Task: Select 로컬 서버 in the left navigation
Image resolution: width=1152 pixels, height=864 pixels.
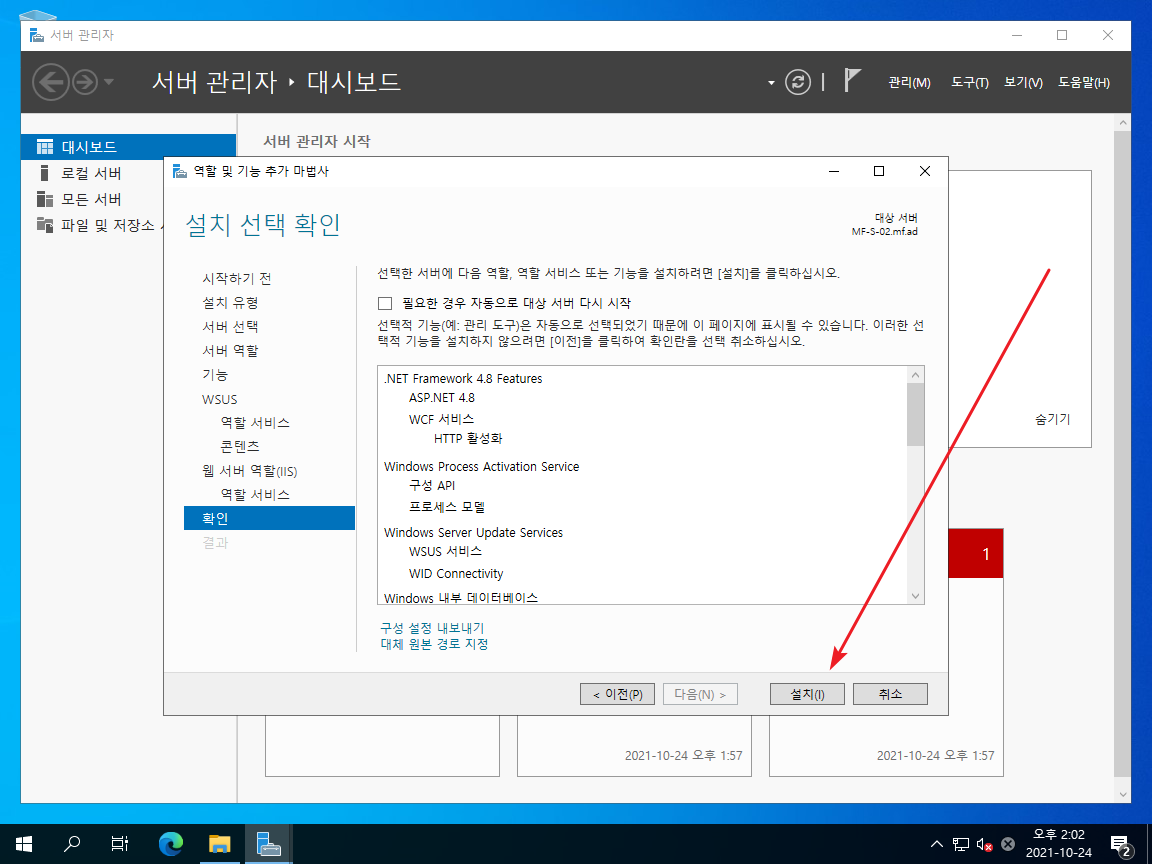Action: pyautogui.click(x=92, y=173)
